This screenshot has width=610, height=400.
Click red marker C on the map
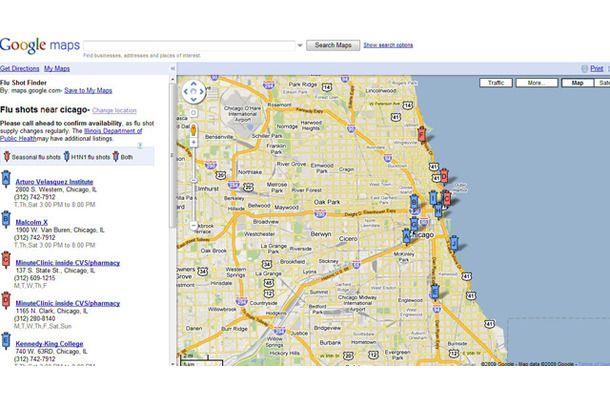[x=447, y=199]
